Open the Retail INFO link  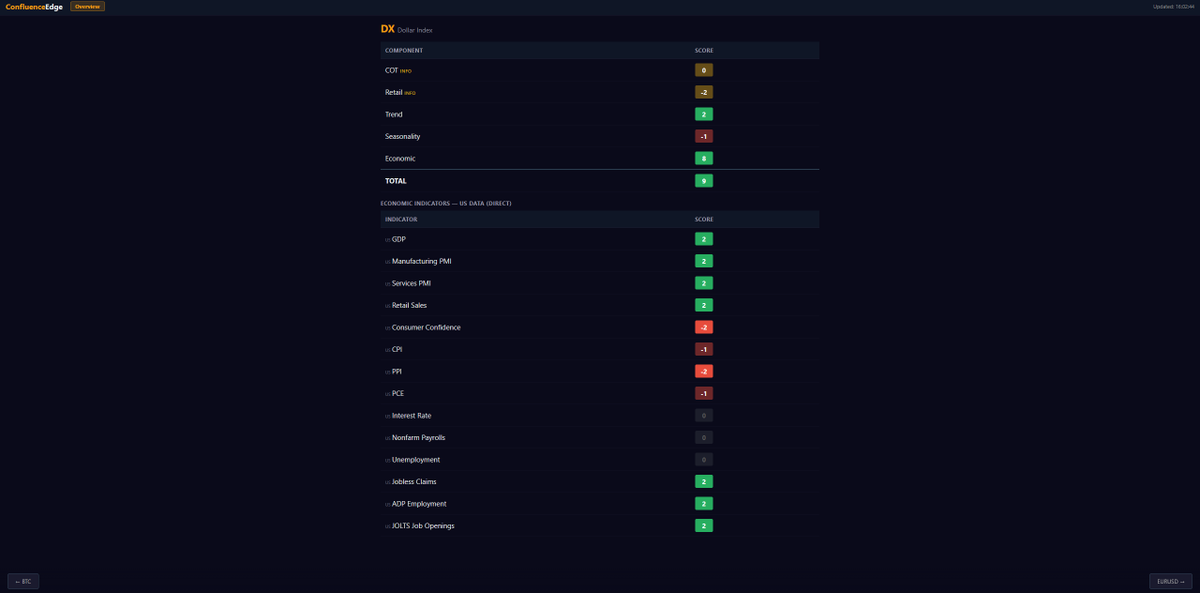(410, 93)
